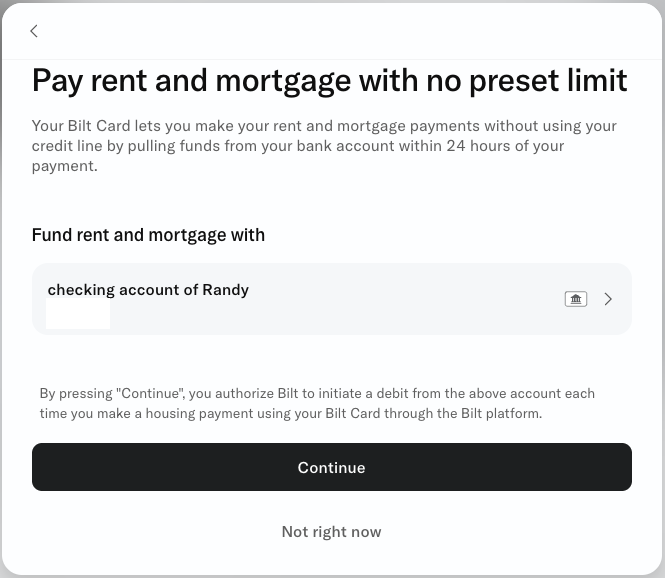Viewport: 665px width, 578px height.
Task: Tap the bank institution icon in account row
Action: [x=575, y=299]
